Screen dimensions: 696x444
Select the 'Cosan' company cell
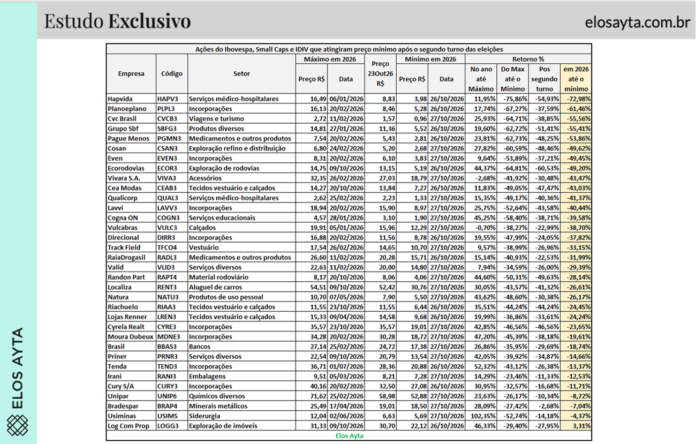point(131,148)
